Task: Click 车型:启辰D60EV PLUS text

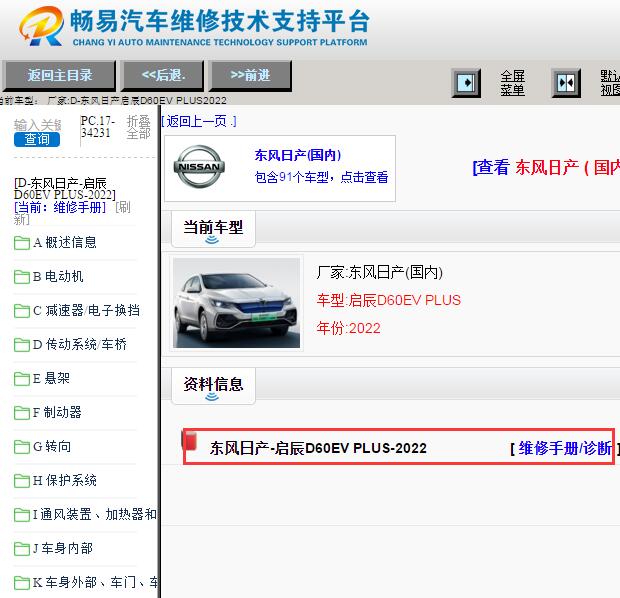Action: tap(389, 300)
